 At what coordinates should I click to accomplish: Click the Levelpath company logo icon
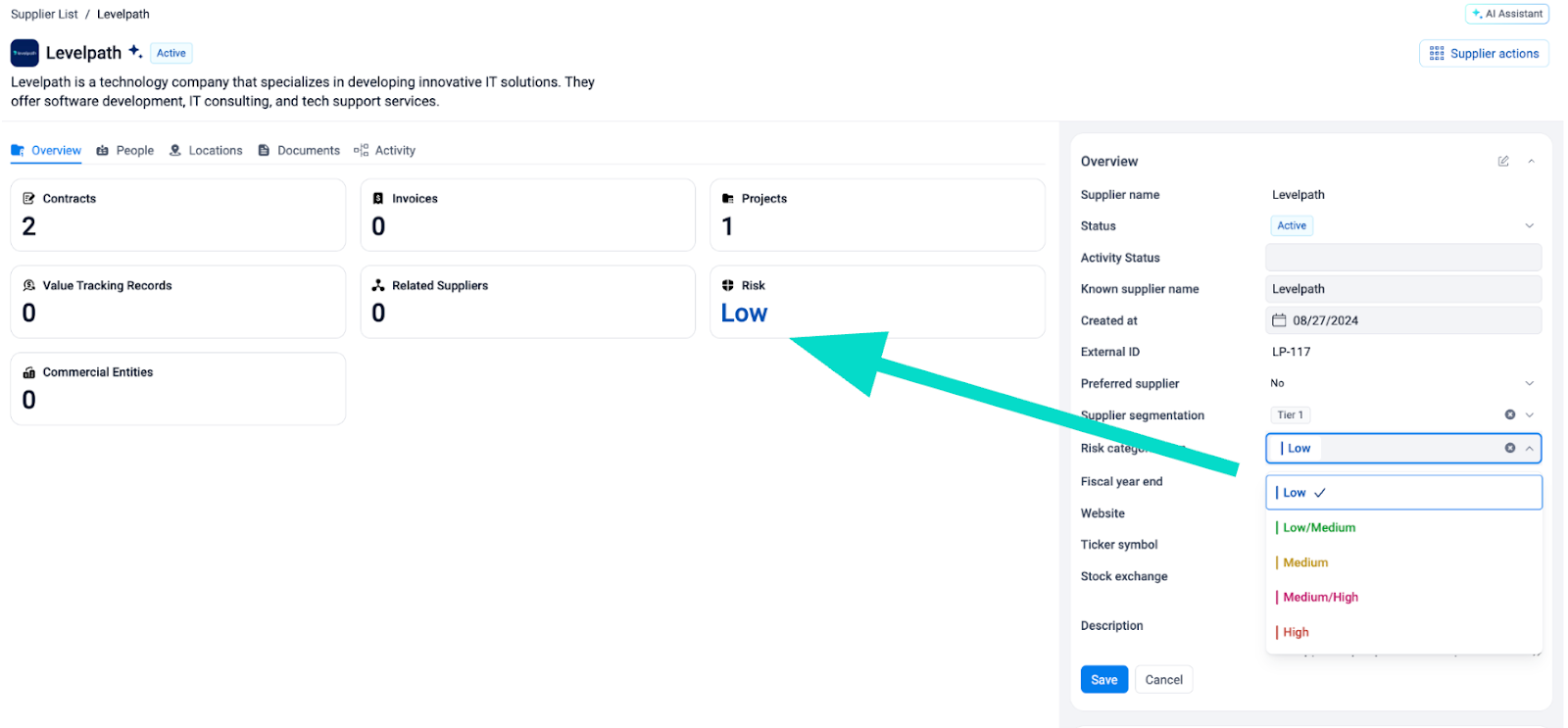pyautogui.click(x=24, y=53)
